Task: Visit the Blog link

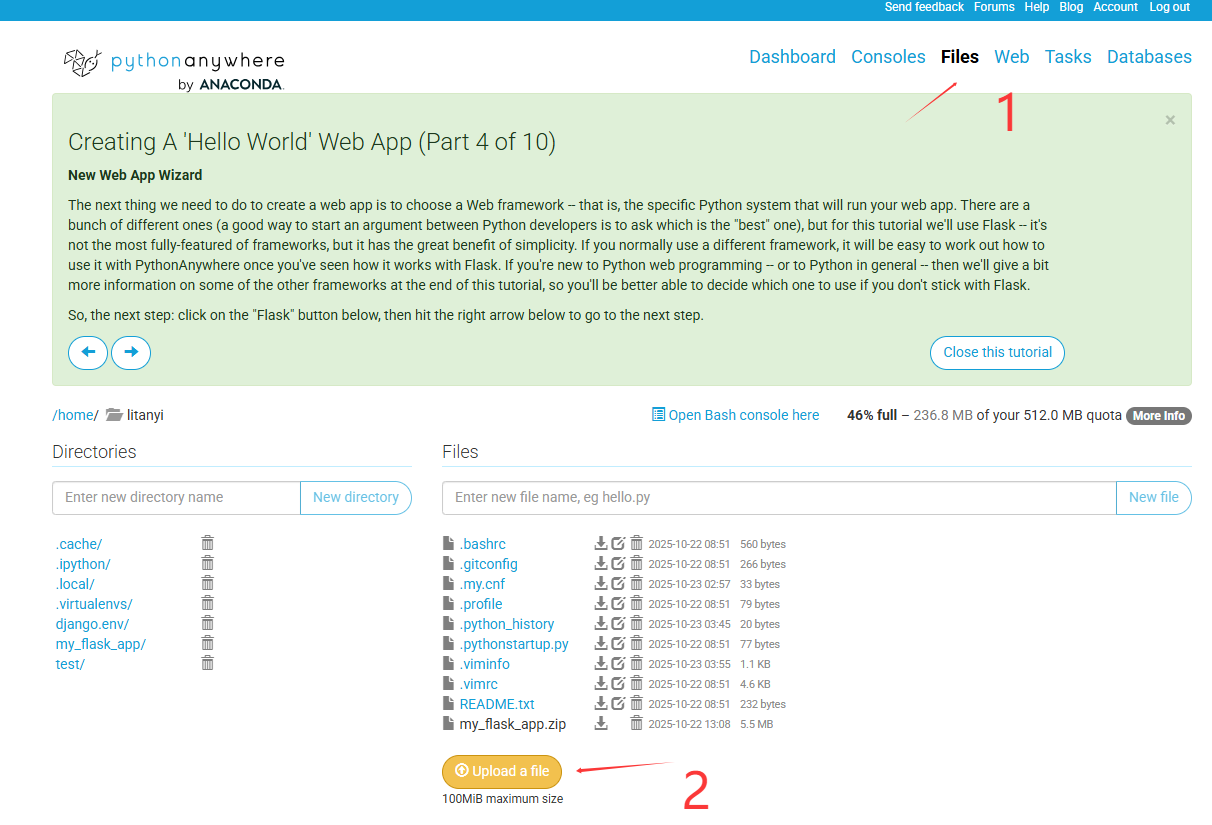Action: pyautogui.click(x=1071, y=7)
